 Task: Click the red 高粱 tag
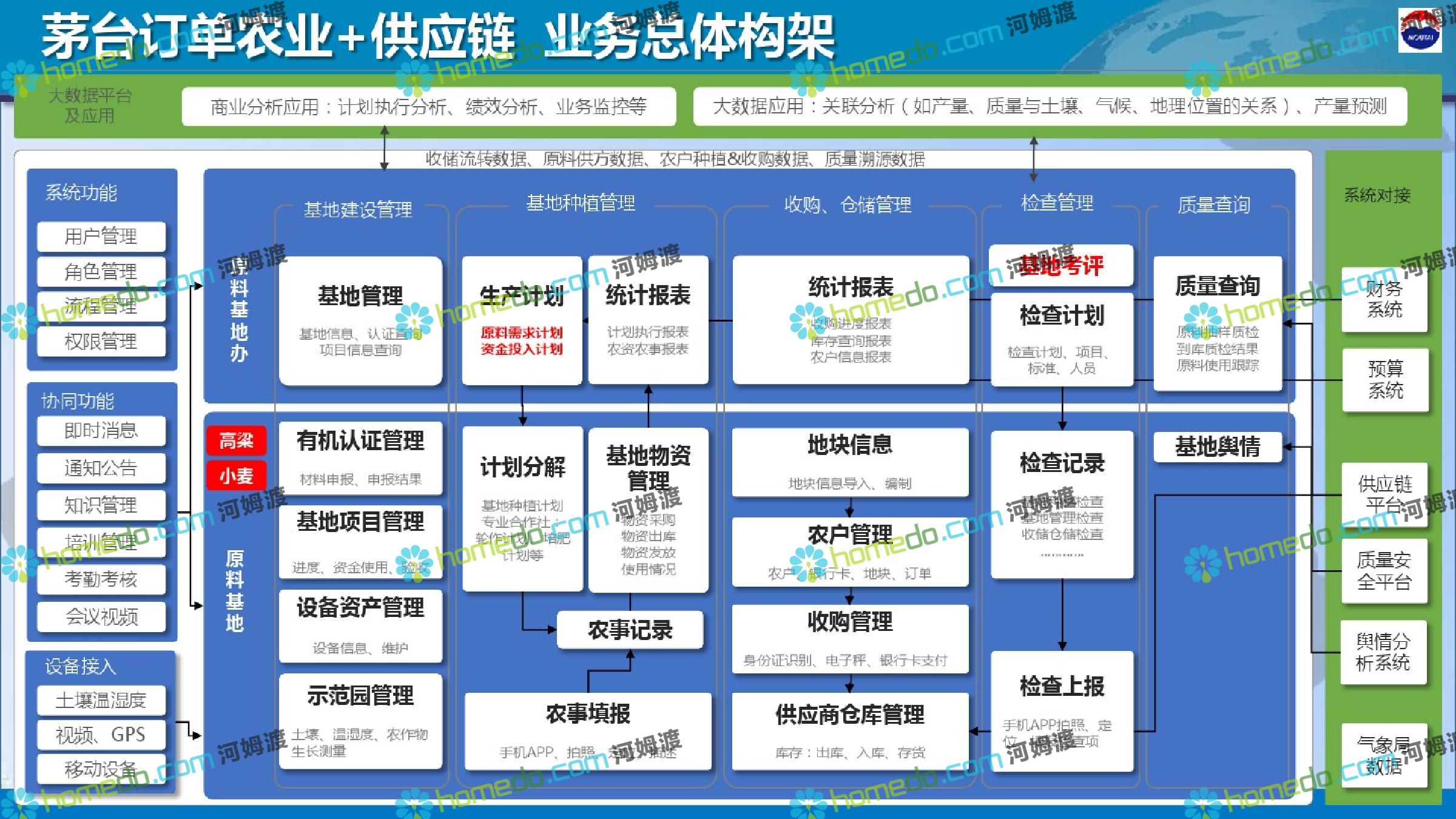[x=236, y=440]
